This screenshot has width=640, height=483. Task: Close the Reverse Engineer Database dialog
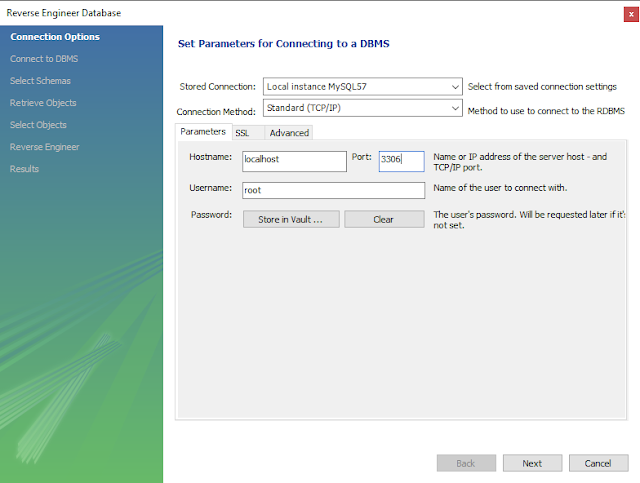click(x=631, y=14)
